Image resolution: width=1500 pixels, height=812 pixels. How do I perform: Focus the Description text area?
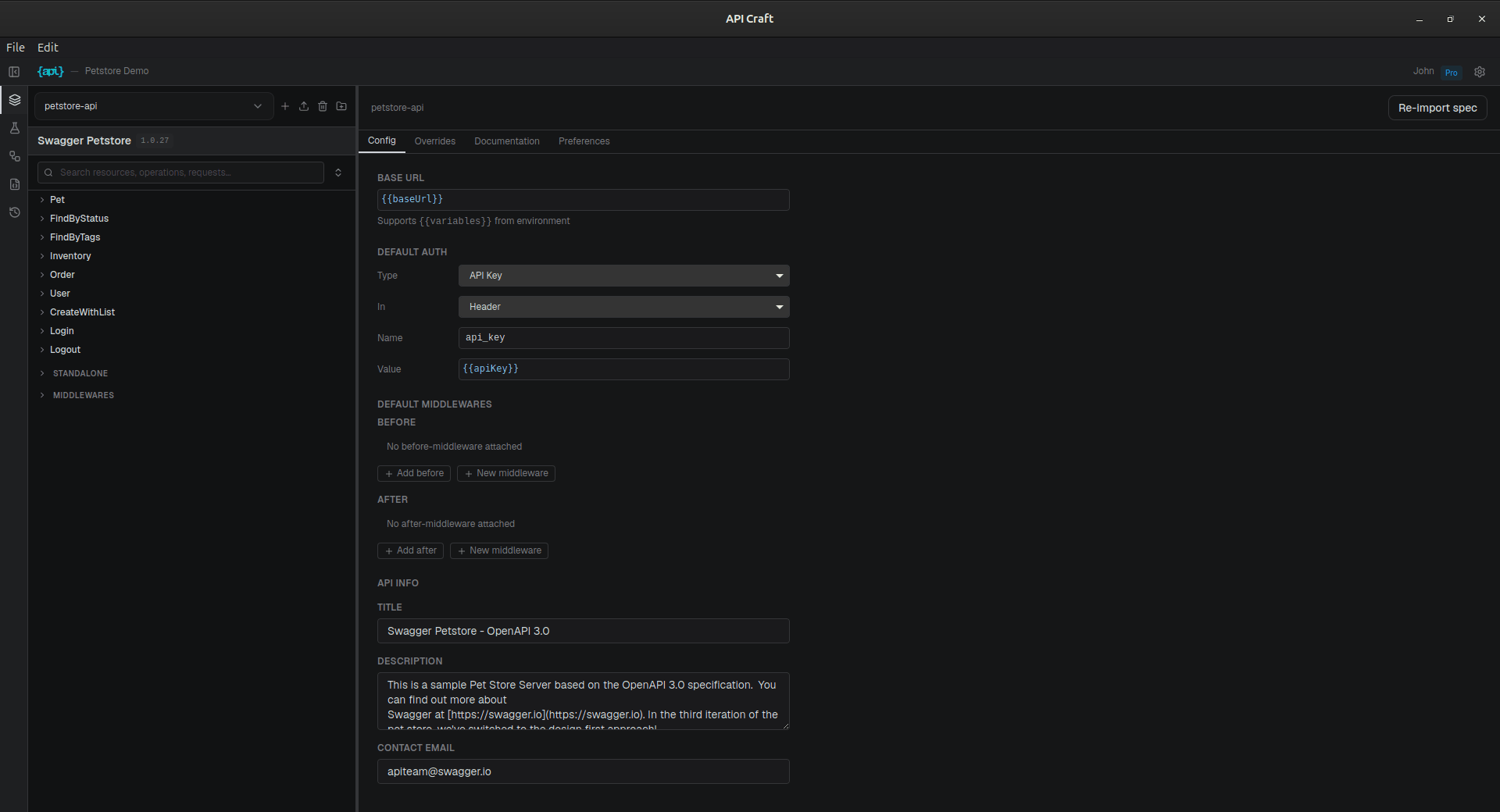(x=584, y=701)
